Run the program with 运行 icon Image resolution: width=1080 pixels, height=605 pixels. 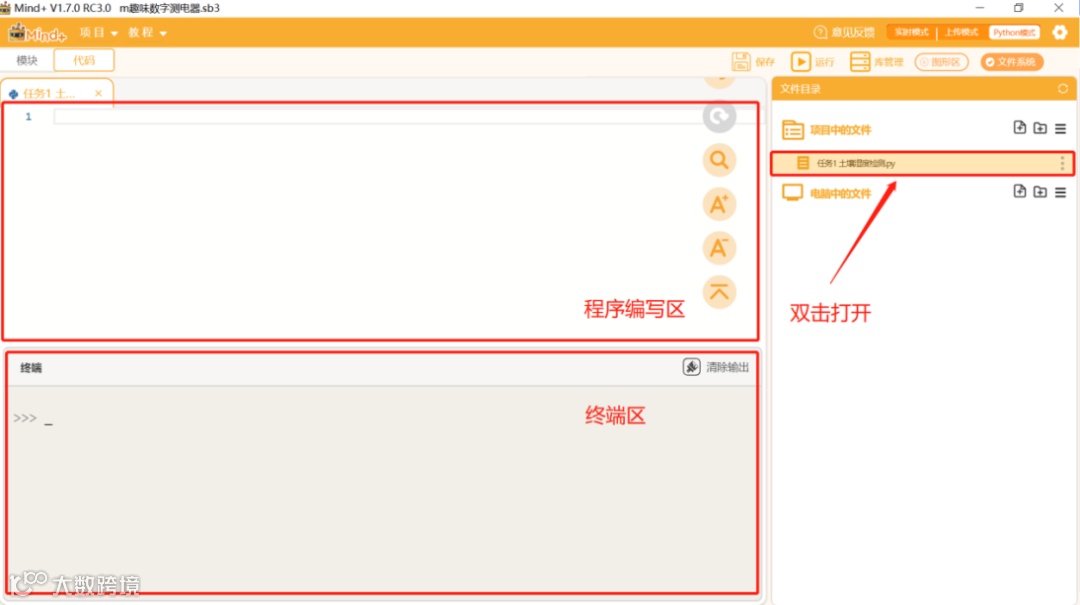[x=813, y=62]
